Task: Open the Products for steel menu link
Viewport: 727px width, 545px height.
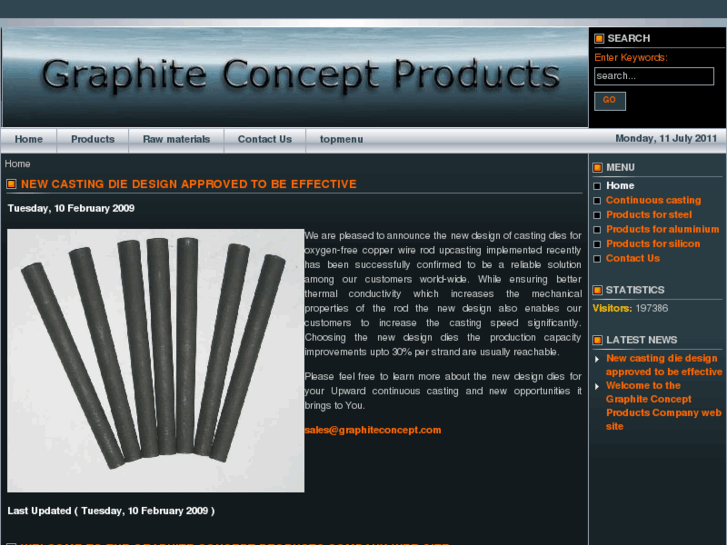Action: (649, 214)
